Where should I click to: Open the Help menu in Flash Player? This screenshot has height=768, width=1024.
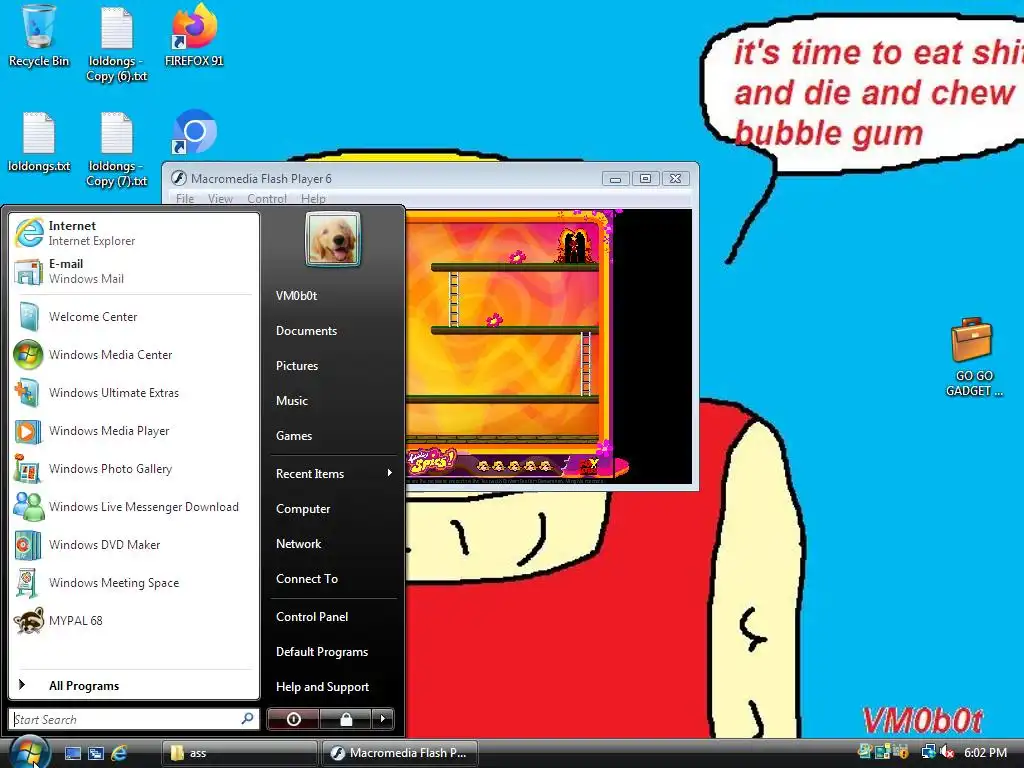[x=313, y=199]
